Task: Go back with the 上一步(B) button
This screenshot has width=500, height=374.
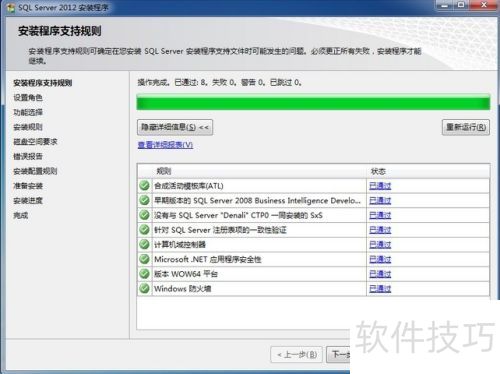Action: pyautogui.click(x=296, y=355)
